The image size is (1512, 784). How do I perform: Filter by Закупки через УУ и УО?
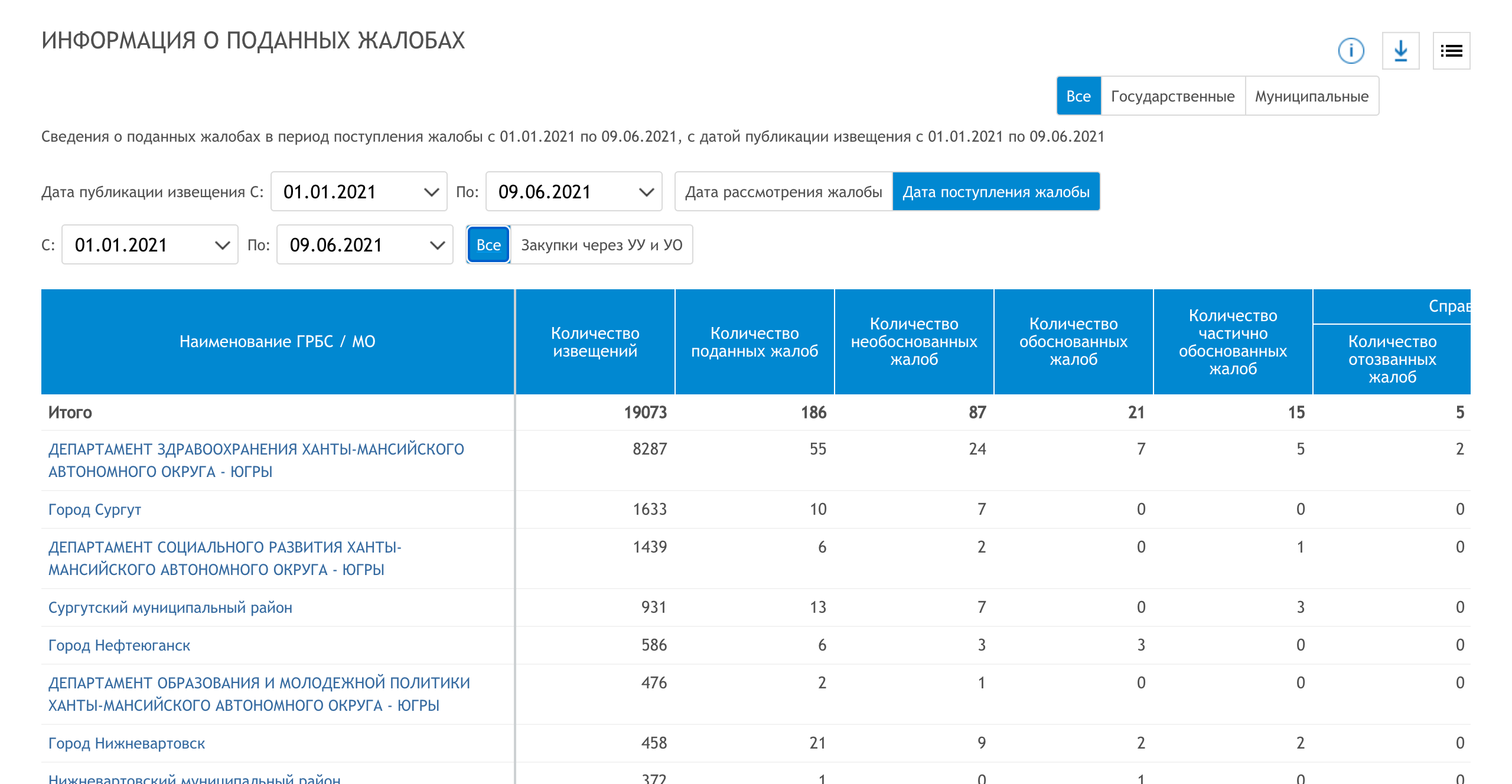tap(602, 245)
